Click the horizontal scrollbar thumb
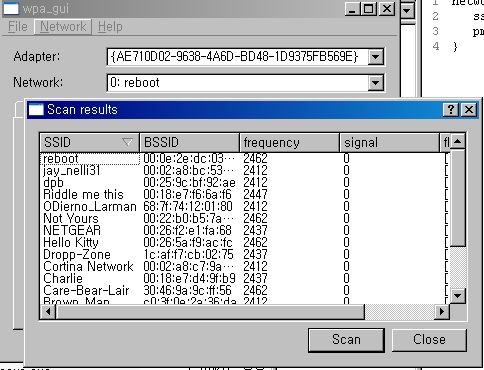The width and height of the screenshot is (484, 370). 210,312
